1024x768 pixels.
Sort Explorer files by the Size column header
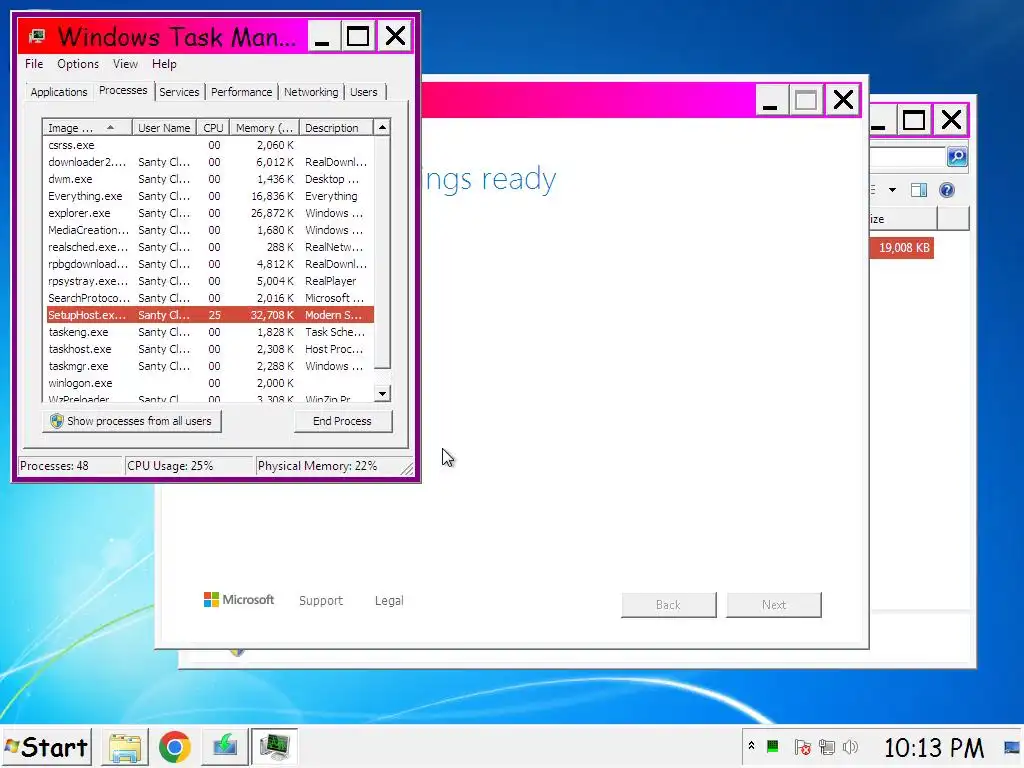pyautogui.click(x=904, y=219)
